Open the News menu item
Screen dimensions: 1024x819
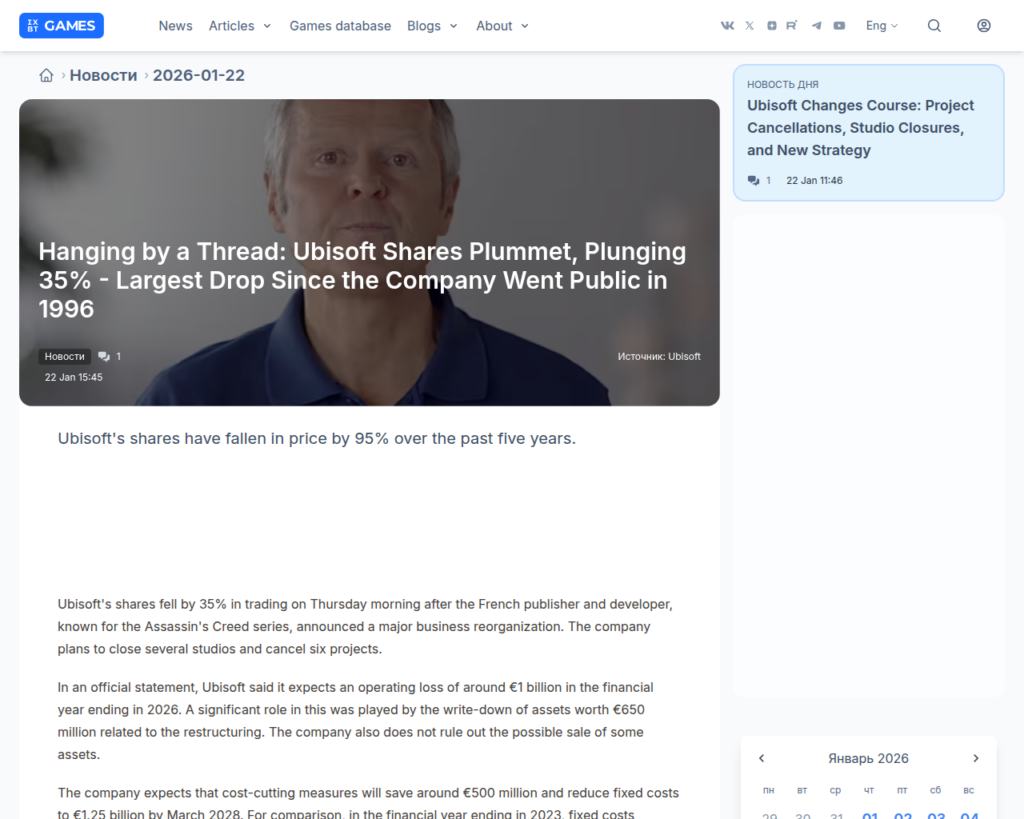point(175,26)
